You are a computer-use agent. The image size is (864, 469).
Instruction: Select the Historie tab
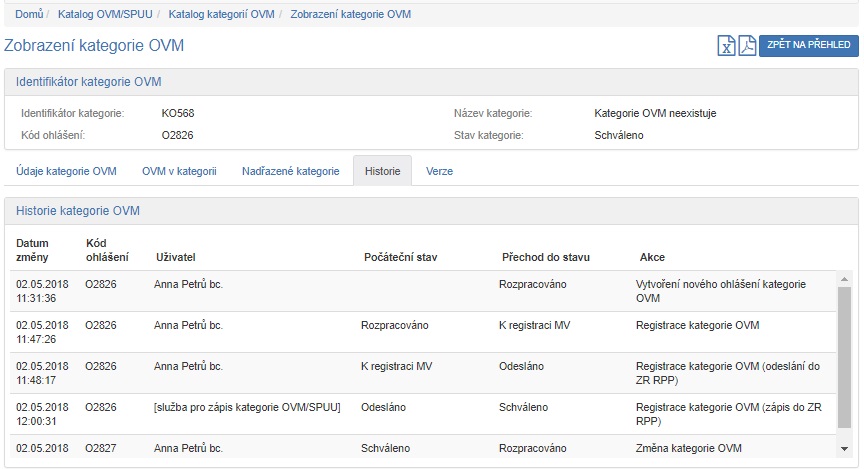[382, 171]
